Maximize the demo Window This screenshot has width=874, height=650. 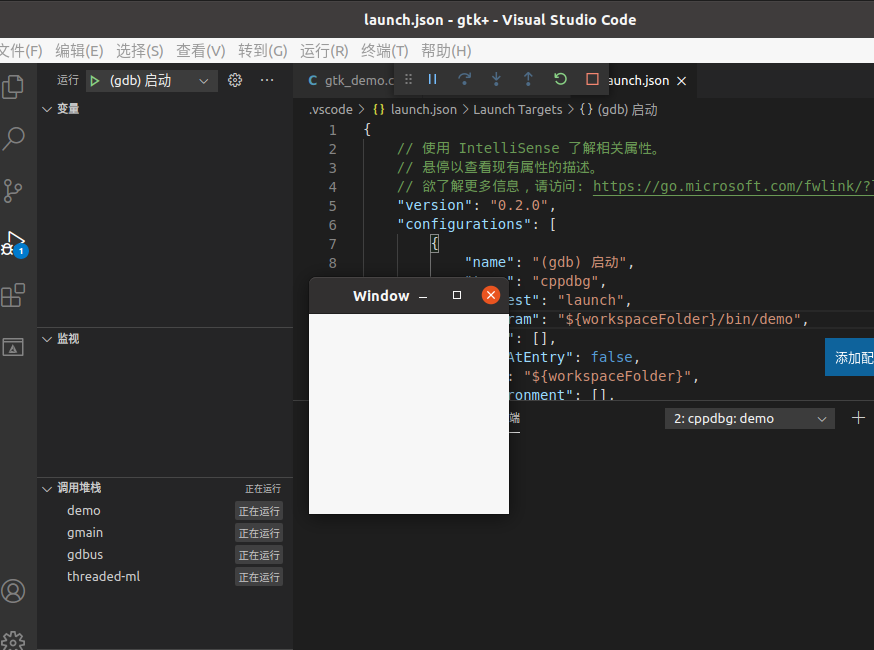click(x=457, y=295)
